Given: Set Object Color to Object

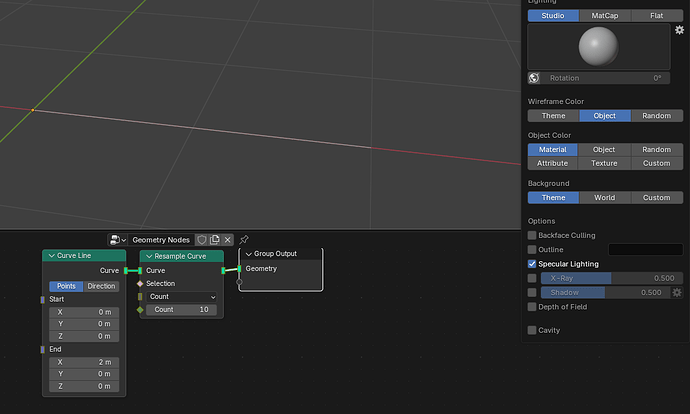Looking at the screenshot, I should point(604,150).
